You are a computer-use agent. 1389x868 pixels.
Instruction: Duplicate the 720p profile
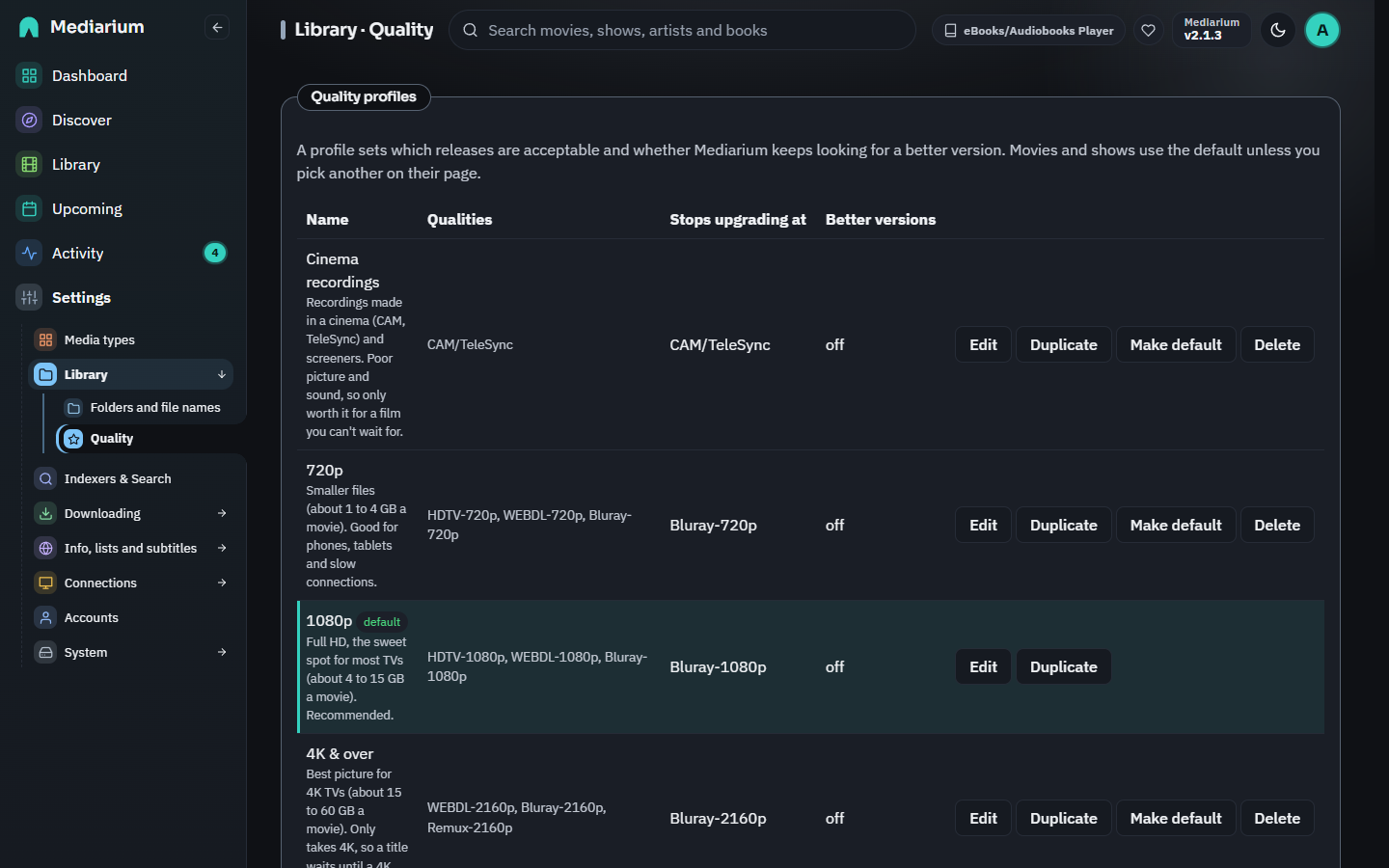(1064, 525)
